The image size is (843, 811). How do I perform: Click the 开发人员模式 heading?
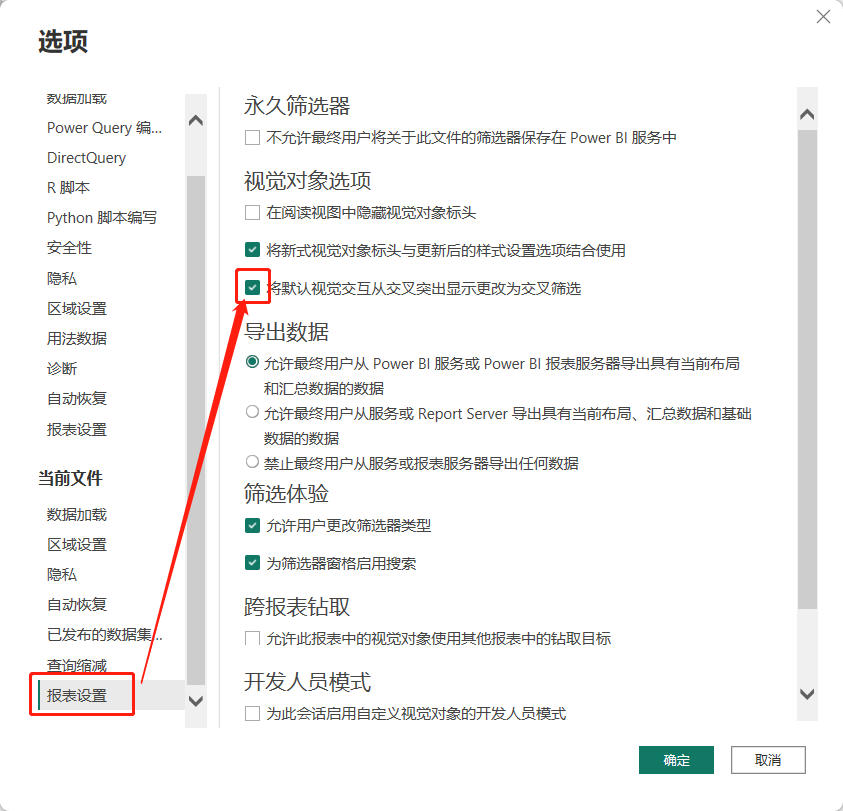coord(308,681)
